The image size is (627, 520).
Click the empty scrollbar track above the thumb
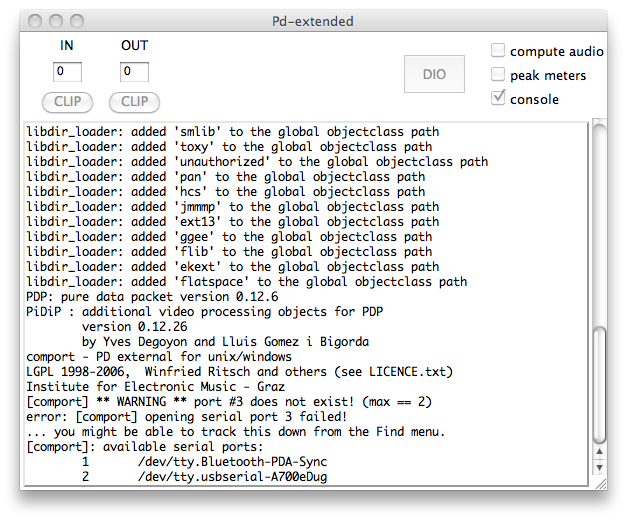point(599,220)
